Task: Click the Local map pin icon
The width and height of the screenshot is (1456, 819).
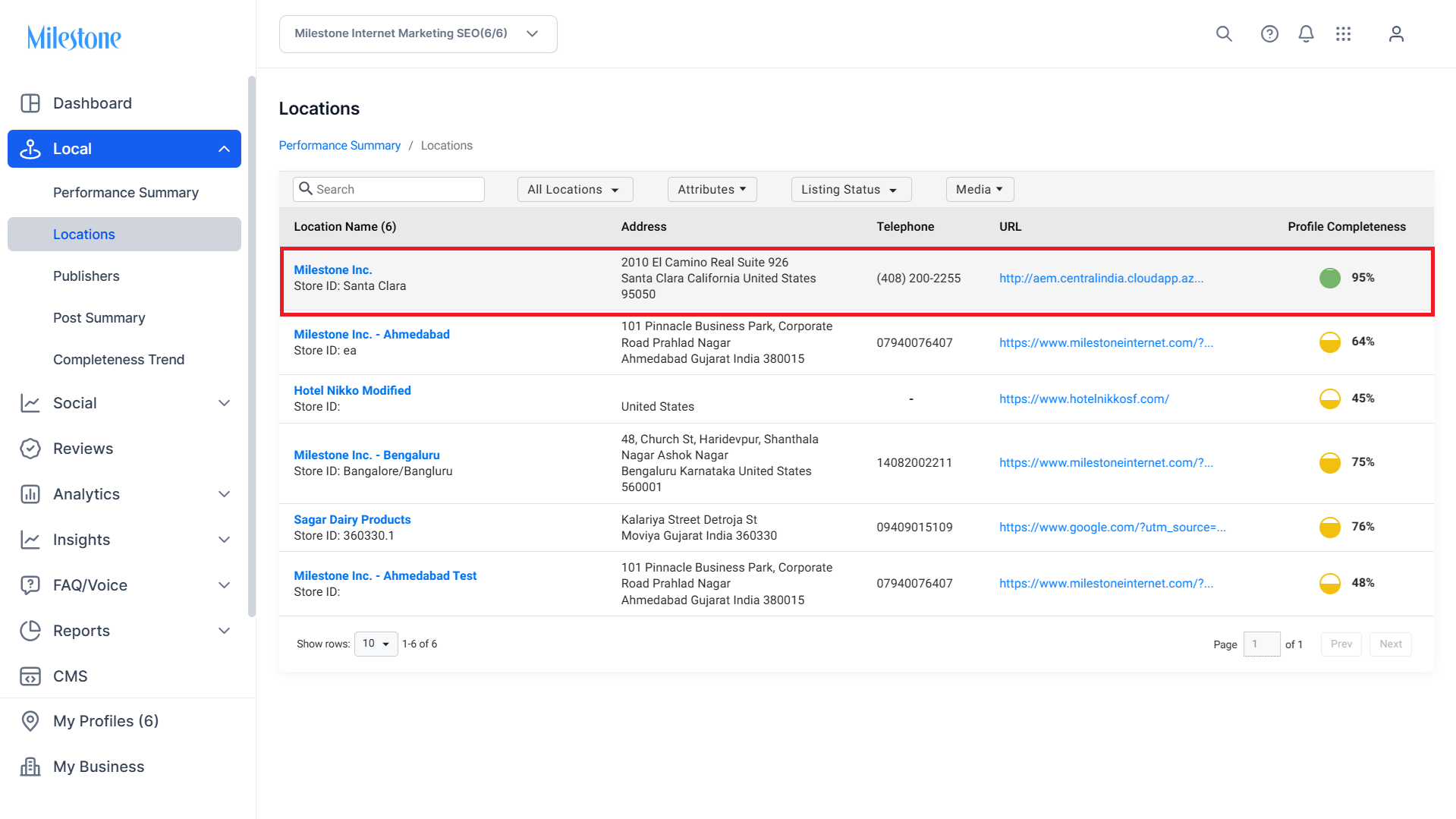Action: 30,149
